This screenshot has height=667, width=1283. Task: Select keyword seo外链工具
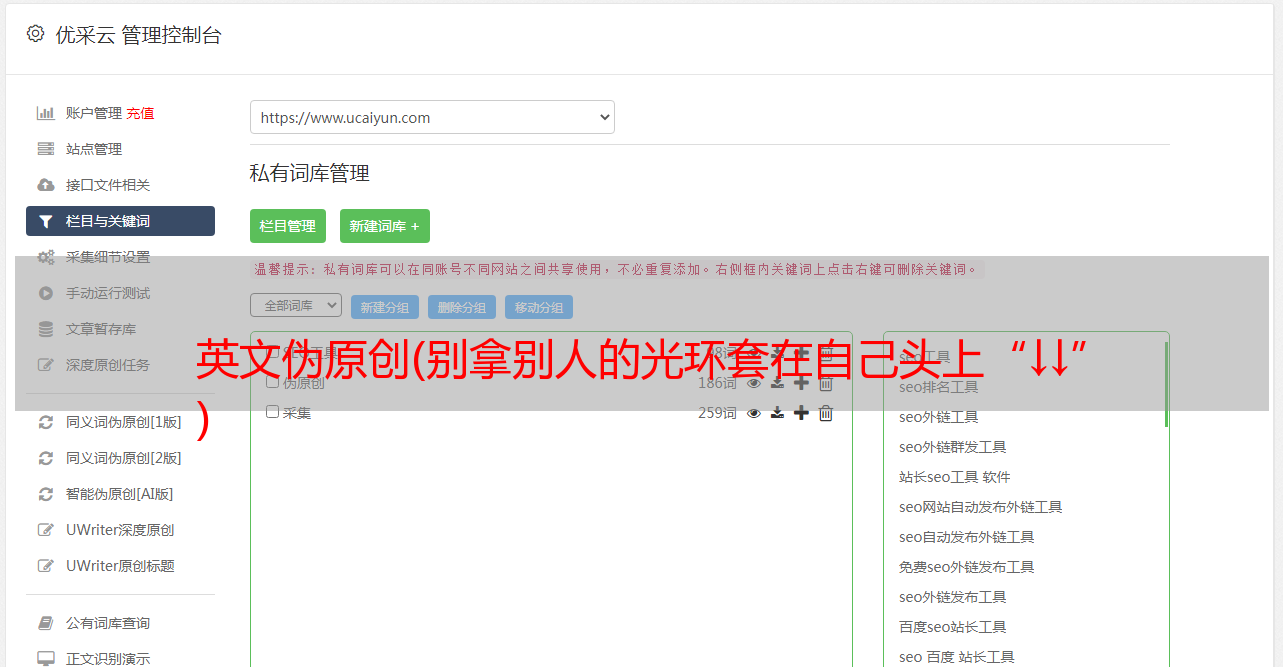939,417
